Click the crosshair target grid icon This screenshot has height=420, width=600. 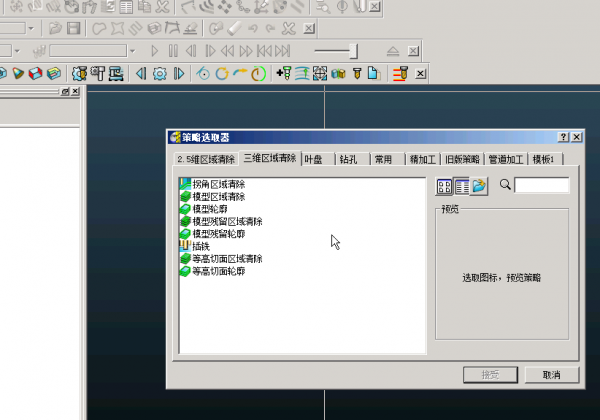coord(320,73)
